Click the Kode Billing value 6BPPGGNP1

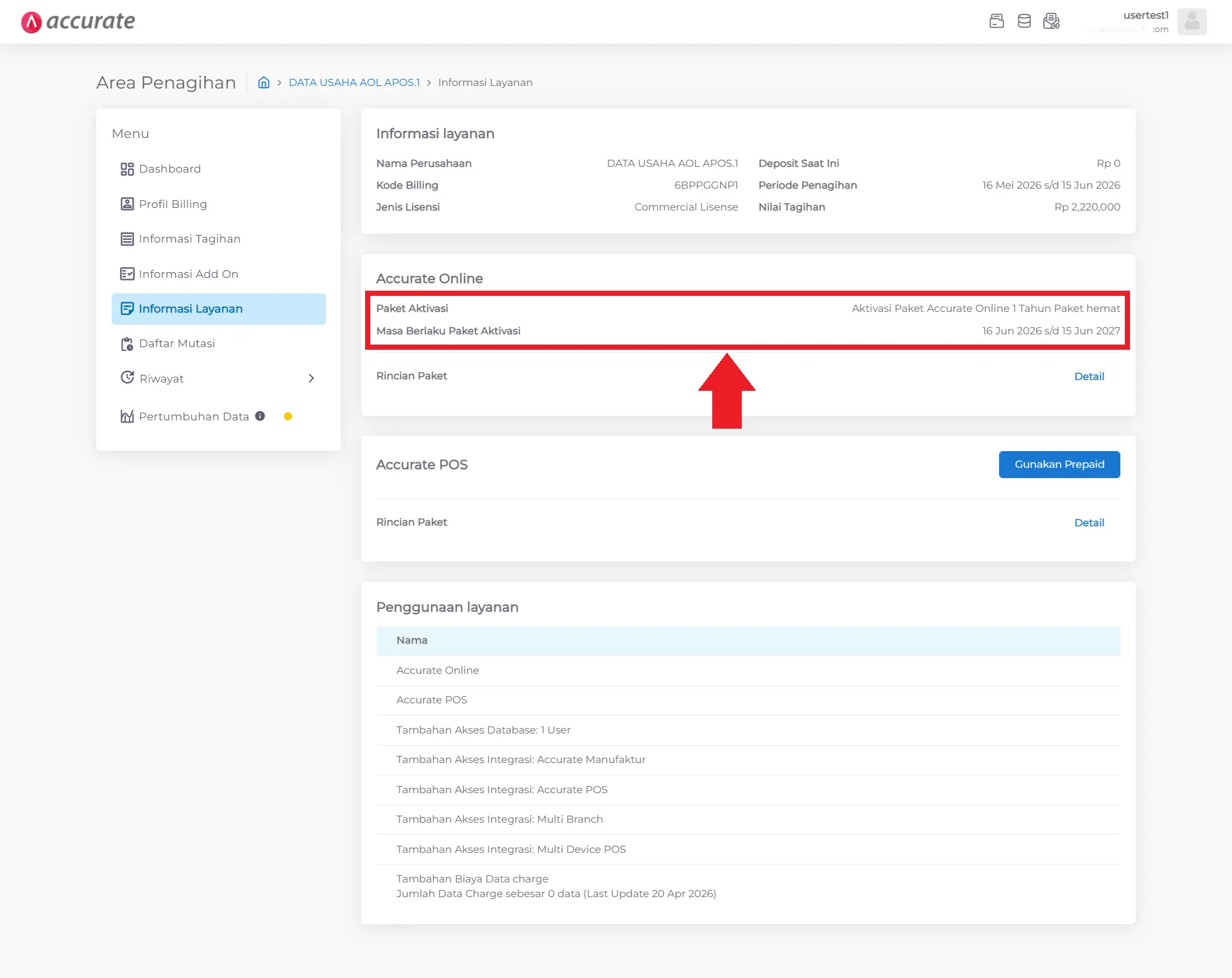click(x=706, y=185)
